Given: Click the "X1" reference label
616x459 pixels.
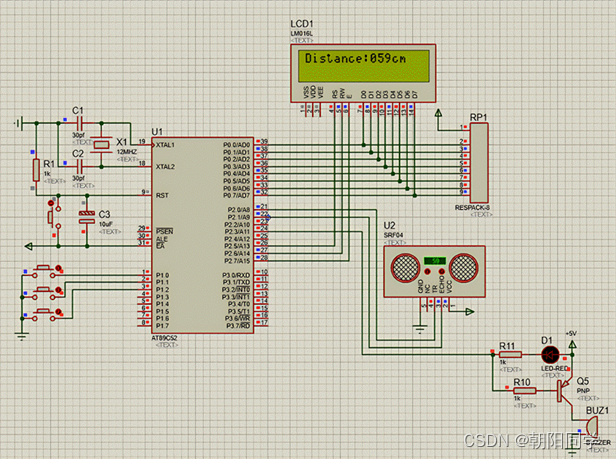Looking at the screenshot, I should [122, 142].
